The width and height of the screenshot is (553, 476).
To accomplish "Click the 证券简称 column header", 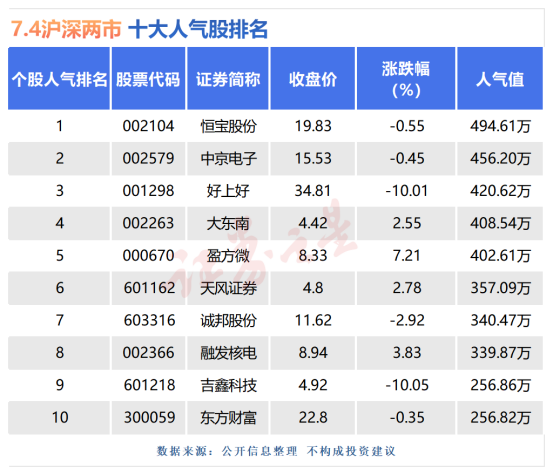I will (228, 79).
